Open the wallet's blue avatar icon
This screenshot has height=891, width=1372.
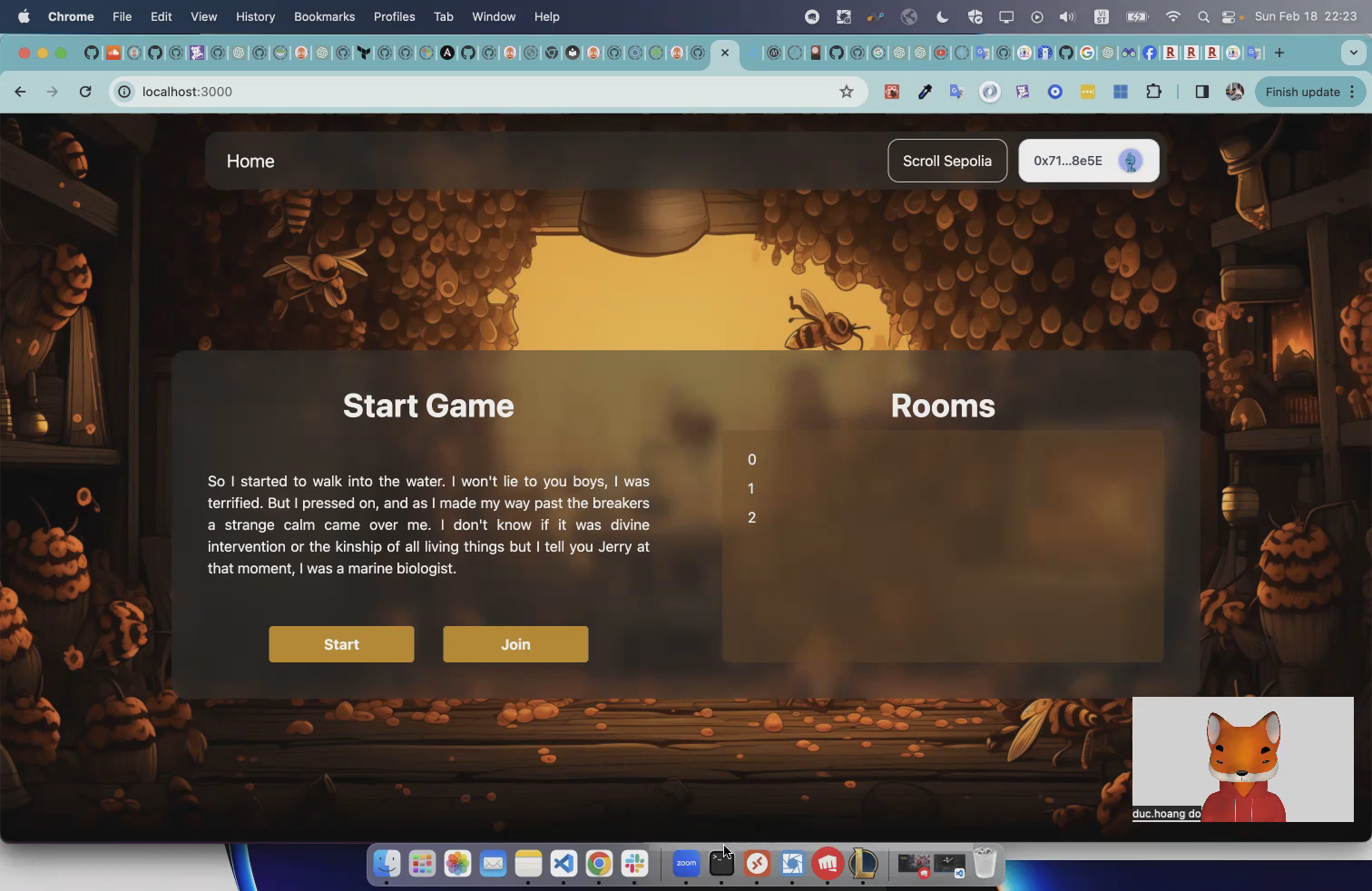click(x=1131, y=161)
